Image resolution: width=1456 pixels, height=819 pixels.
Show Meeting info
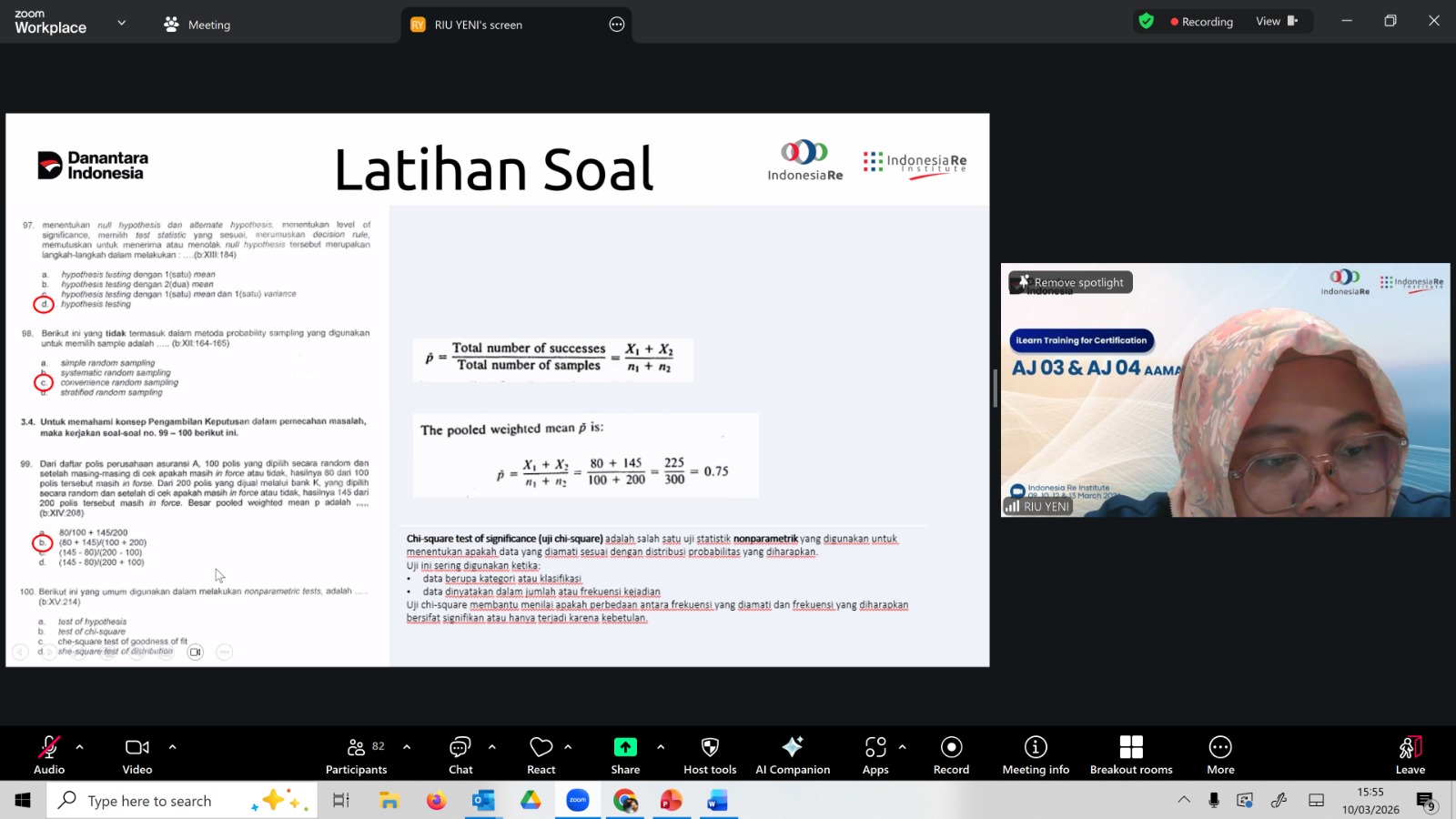1036,755
